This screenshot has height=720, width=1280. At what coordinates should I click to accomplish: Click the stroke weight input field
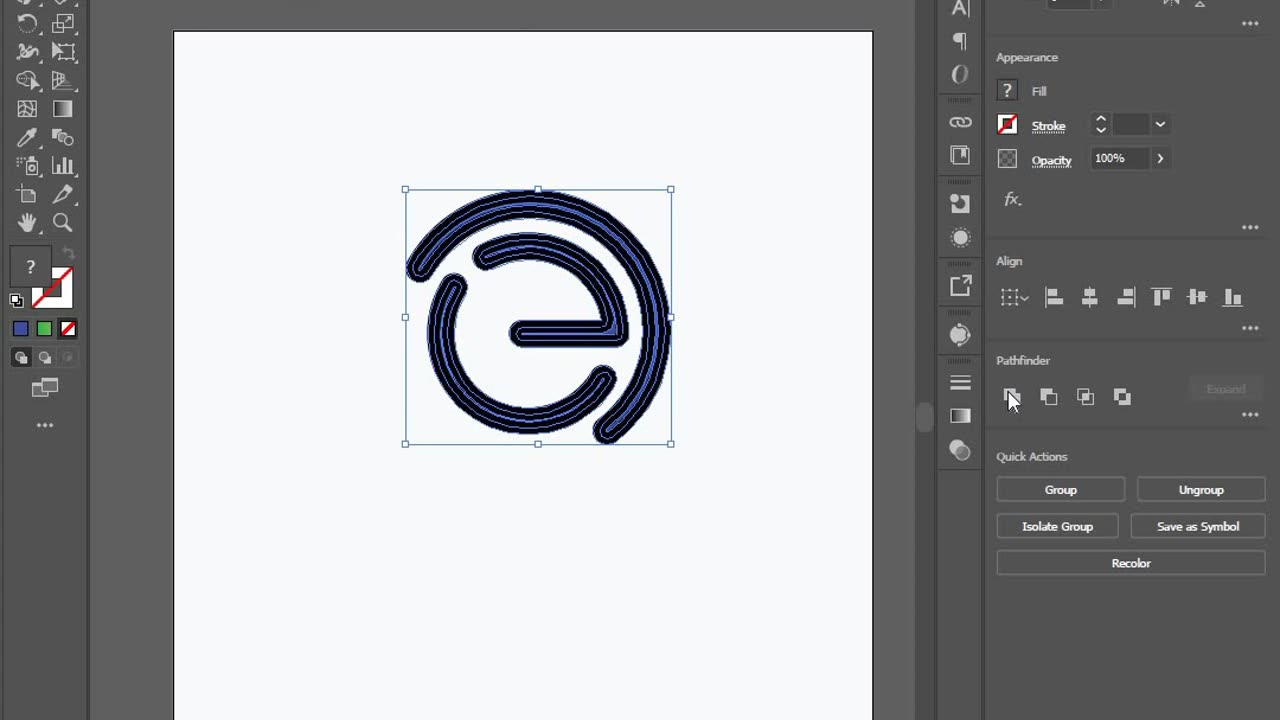(1130, 124)
